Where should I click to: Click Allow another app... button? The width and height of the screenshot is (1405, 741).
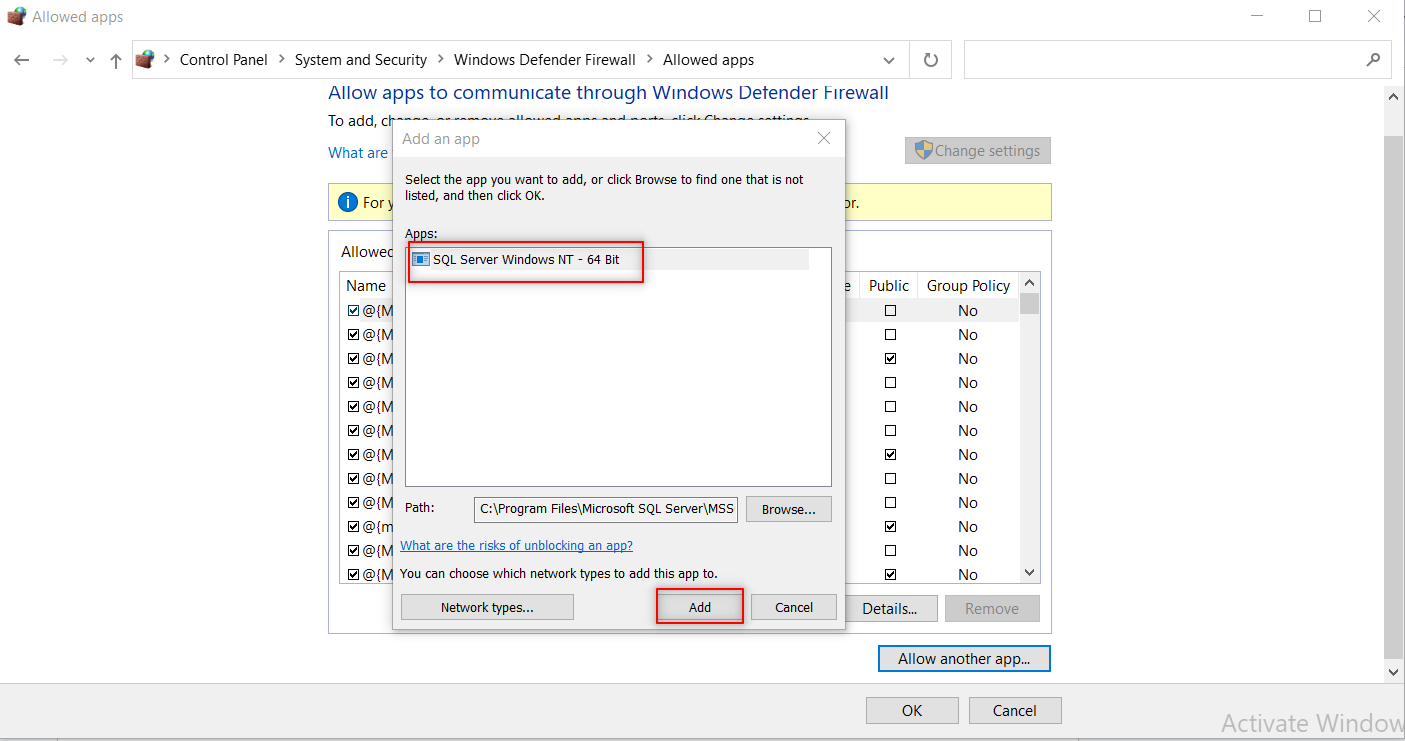[x=964, y=659]
